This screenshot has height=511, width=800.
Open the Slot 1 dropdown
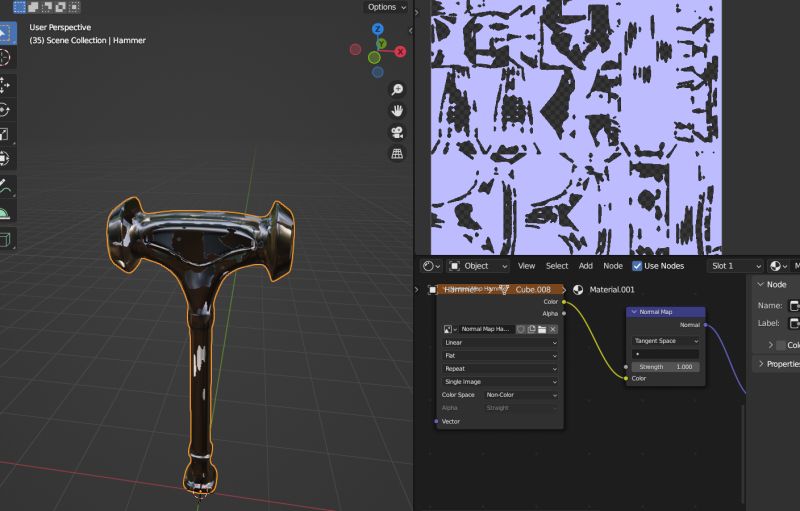(x=735, y=266)
